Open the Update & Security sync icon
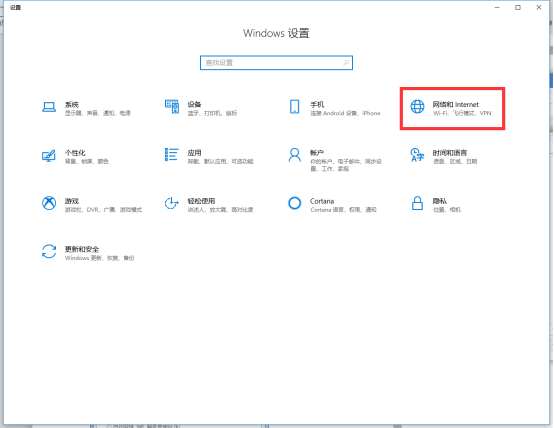554x428 pixels. (x=49, y=251)
